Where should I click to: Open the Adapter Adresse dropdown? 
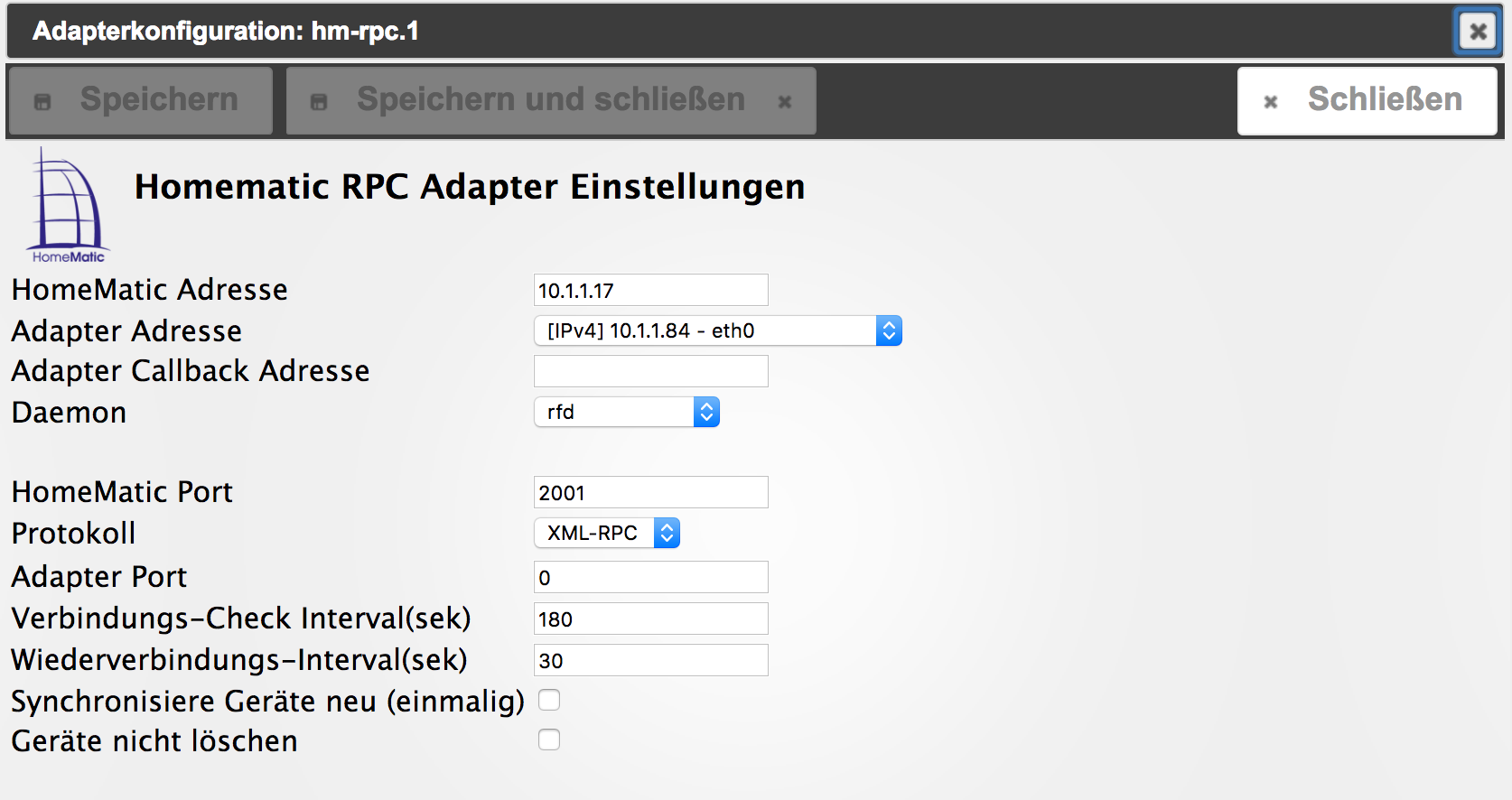[717, 331]
